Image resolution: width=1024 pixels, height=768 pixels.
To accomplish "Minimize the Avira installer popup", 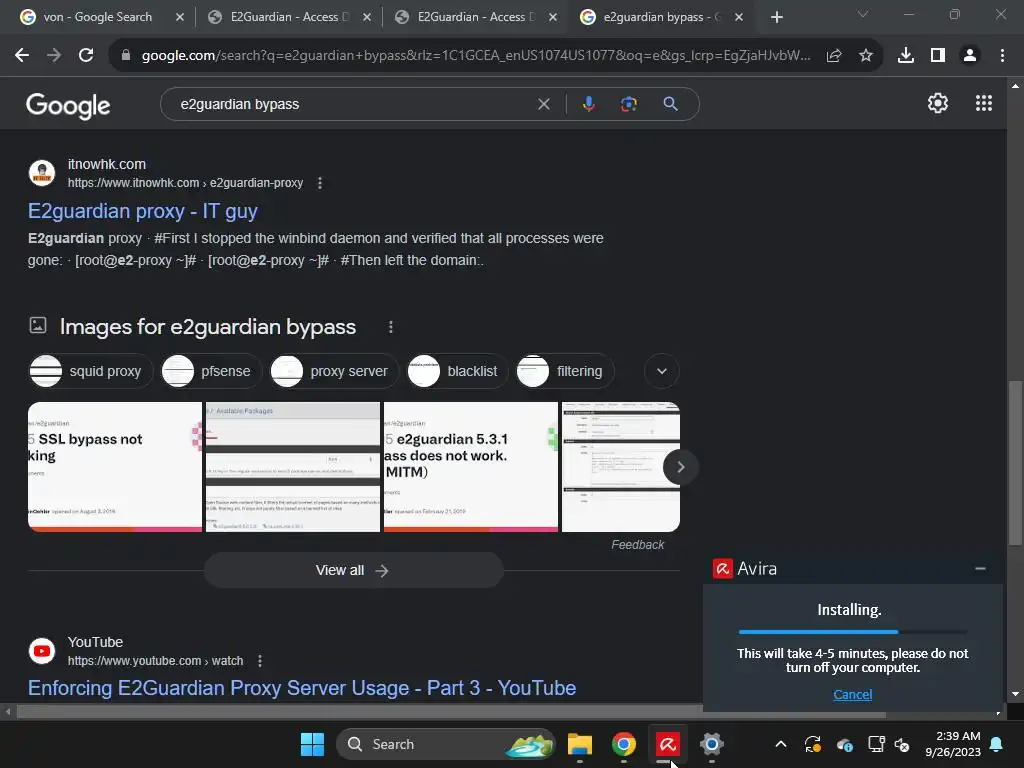I will tap(980, 569).
